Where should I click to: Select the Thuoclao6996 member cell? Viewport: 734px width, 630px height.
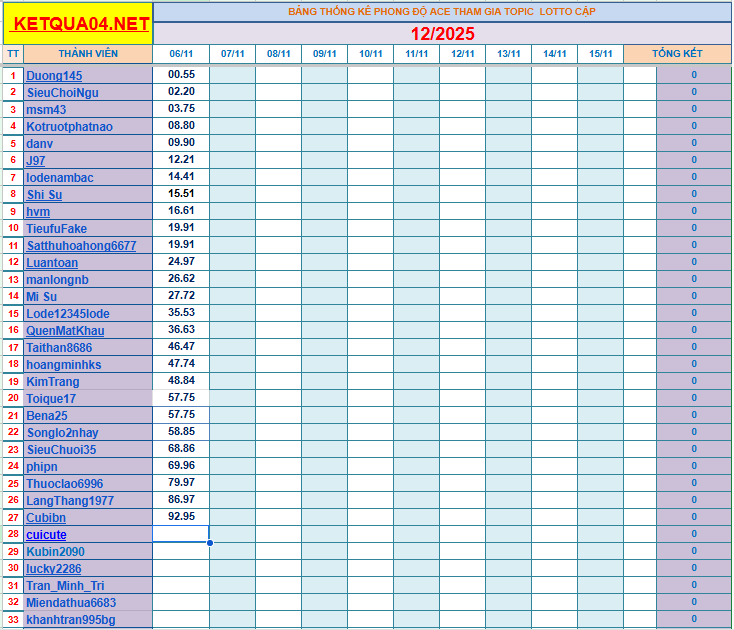[x=88, y=483]
